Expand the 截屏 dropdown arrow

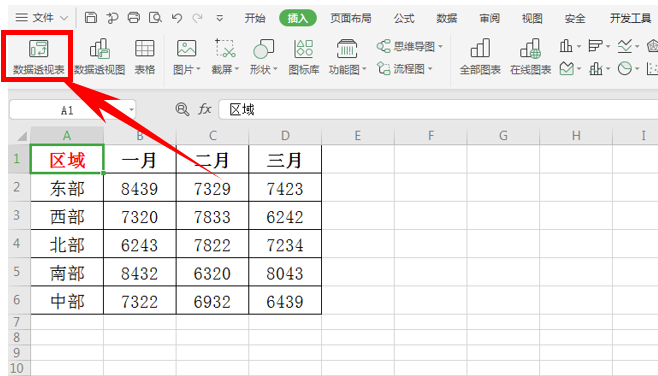point(237,69)
